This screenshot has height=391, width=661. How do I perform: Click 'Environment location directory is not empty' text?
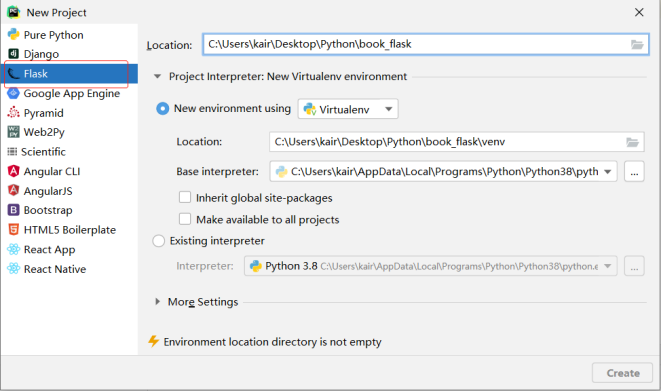[x=272, y=342]
